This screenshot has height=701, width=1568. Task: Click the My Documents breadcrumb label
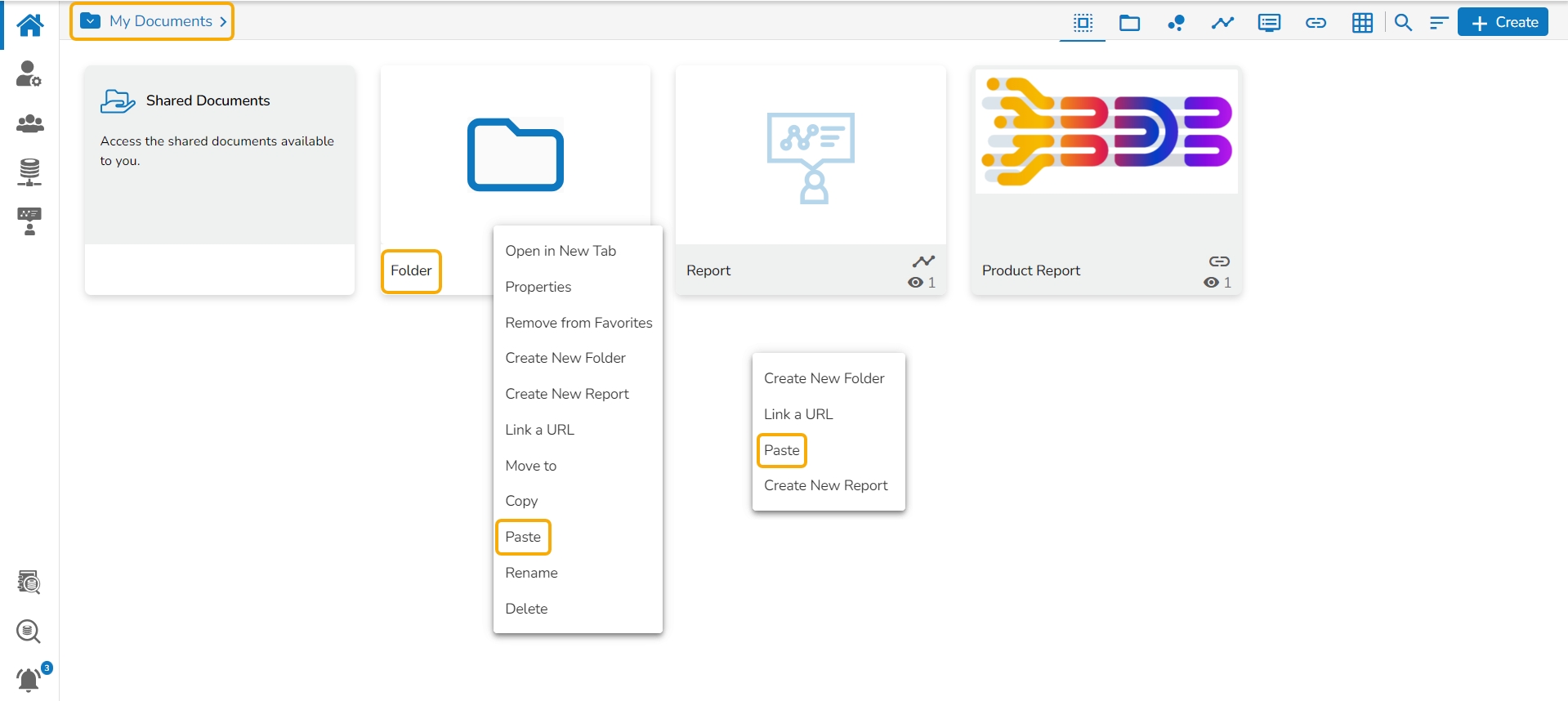pyautogui.click(x=161, y=21)
